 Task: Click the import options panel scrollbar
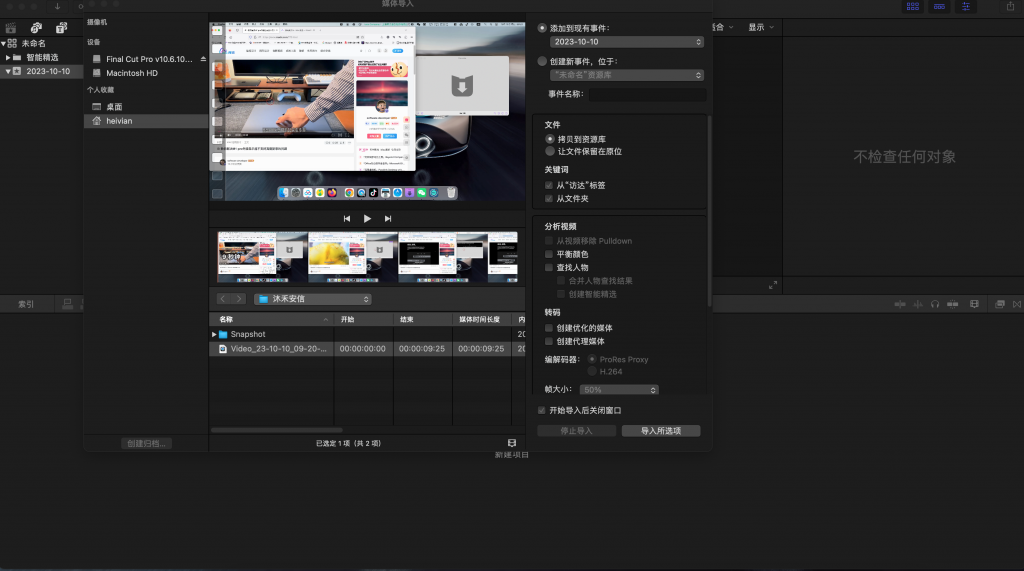tap(709, 210)
